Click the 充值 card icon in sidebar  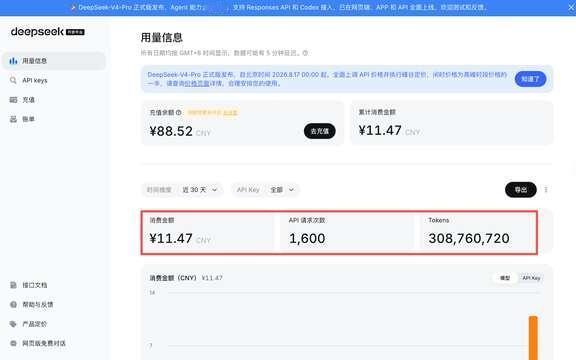13,100
